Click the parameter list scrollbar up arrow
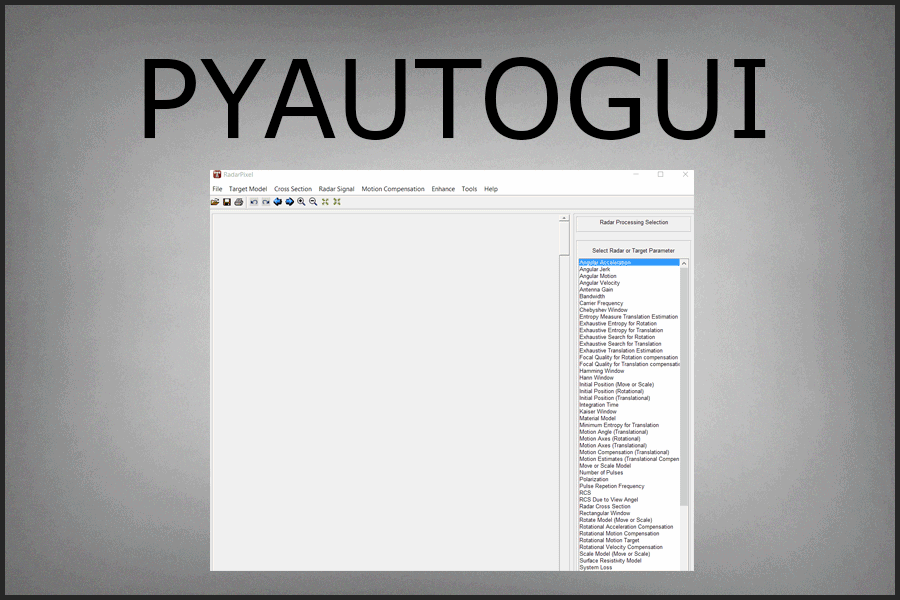 coord(683,262)
